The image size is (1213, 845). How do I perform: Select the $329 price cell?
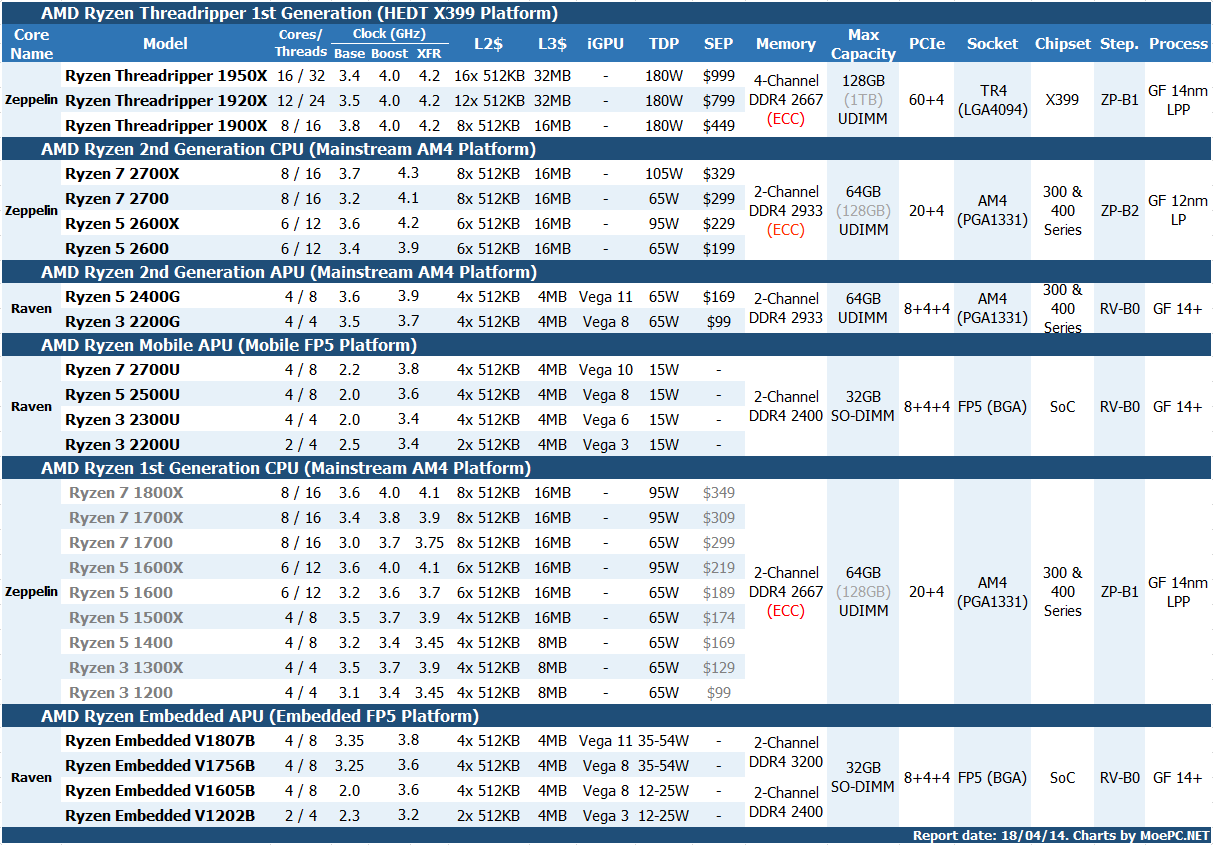[718, 174]
